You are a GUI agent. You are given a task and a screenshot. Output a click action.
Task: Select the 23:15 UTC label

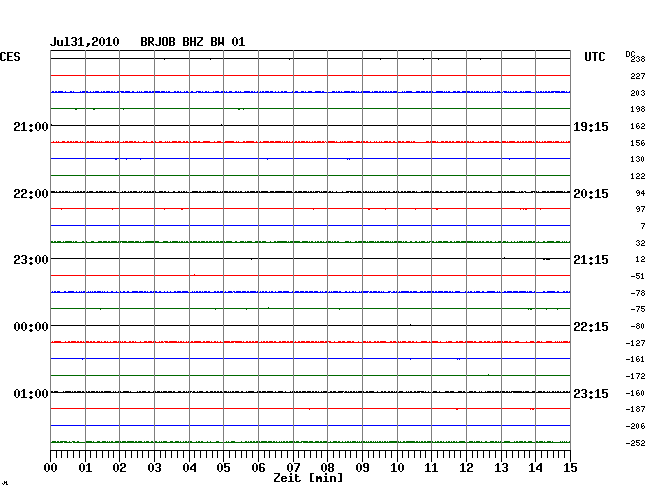point(591,393)
